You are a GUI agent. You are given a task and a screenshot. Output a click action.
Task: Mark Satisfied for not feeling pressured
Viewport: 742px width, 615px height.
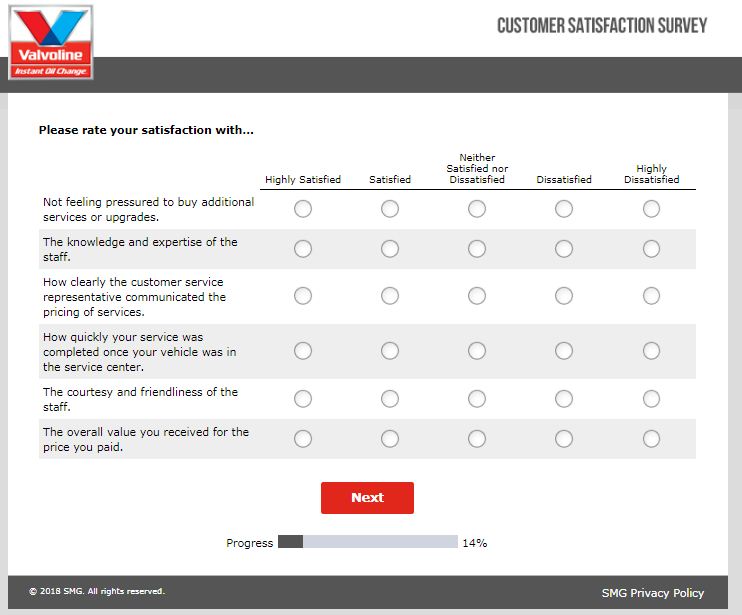click(390, 209)
